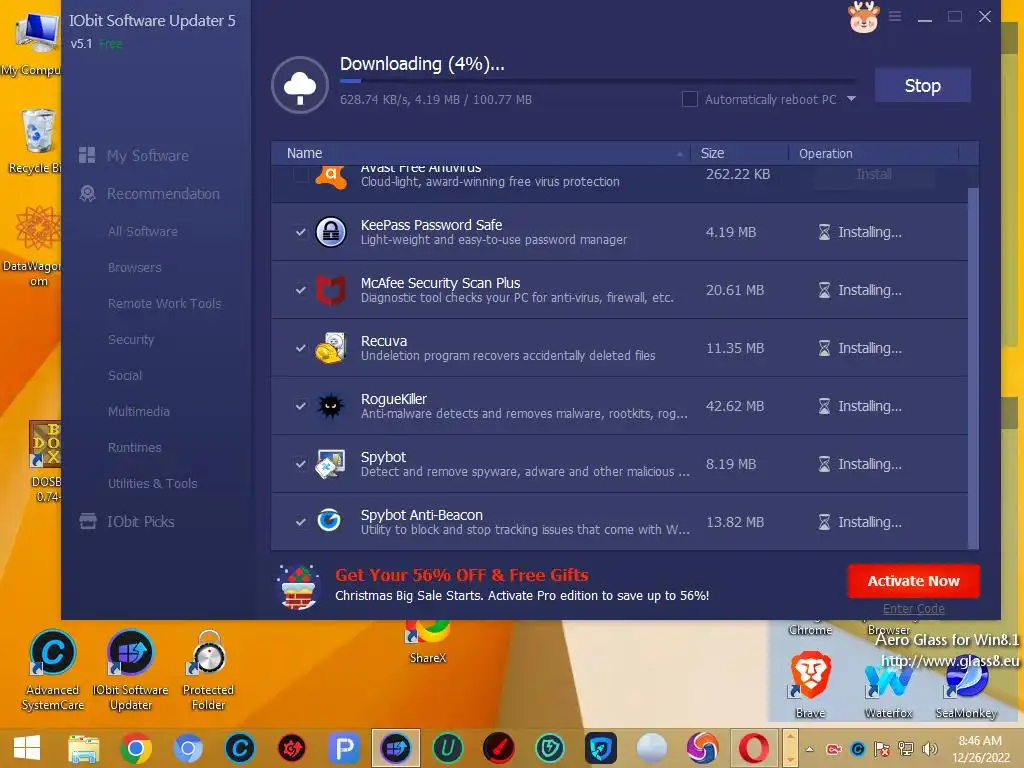This screenshot has height=768, width=1024.
Task: Click the Spybot Anti-Beacon blue icon
Action: coord(329,520)
